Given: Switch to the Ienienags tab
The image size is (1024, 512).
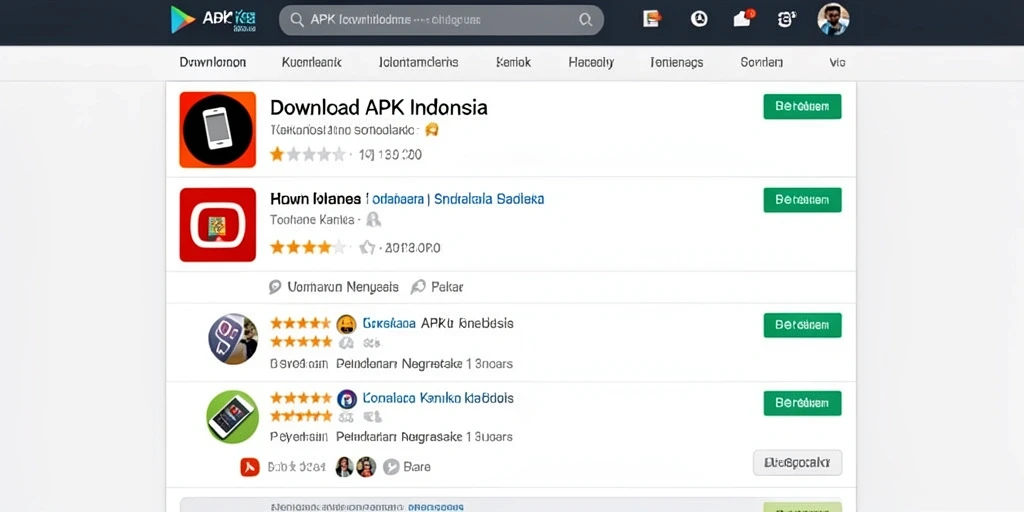Looking at the screenshot, I should pyautogui.click(x=677, y=63).
